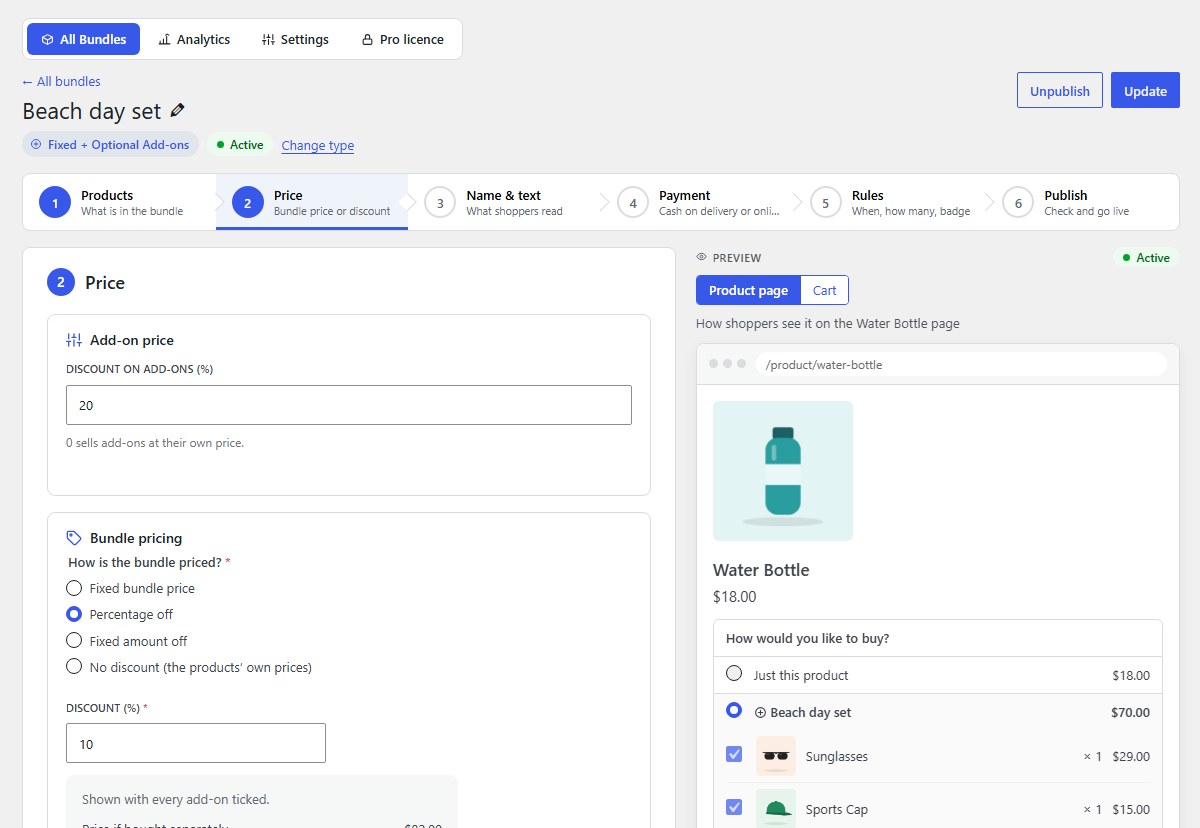Click the Change type link
The image size is (1200, 828).
318,145
